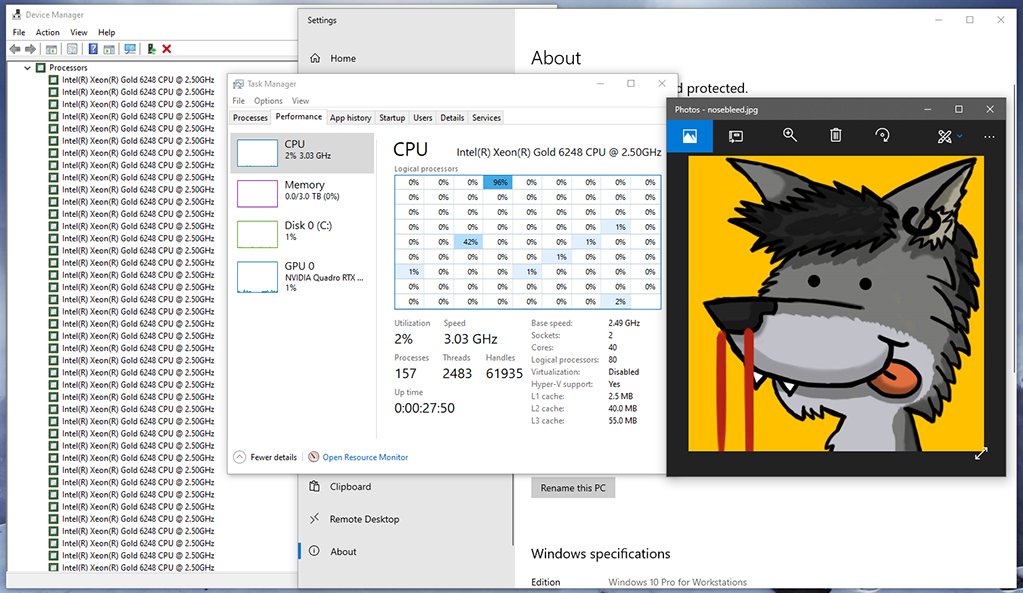Click the Windows specifications heading in Settings
This screenshot has width=1023, height=593.
click(x=600, y=553)
